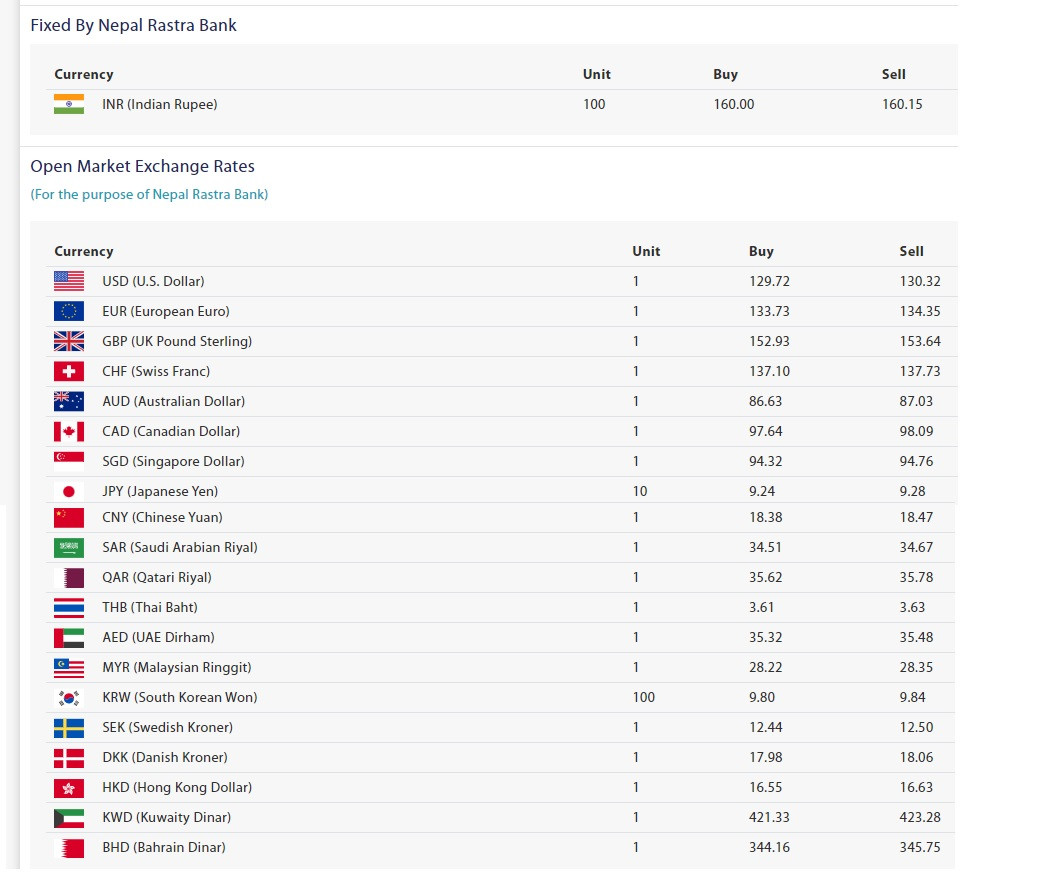Click the UAE flag icon beside AED
This screenshot has height=890, width=1060.
pyautogui.click(x=69, y=637)
